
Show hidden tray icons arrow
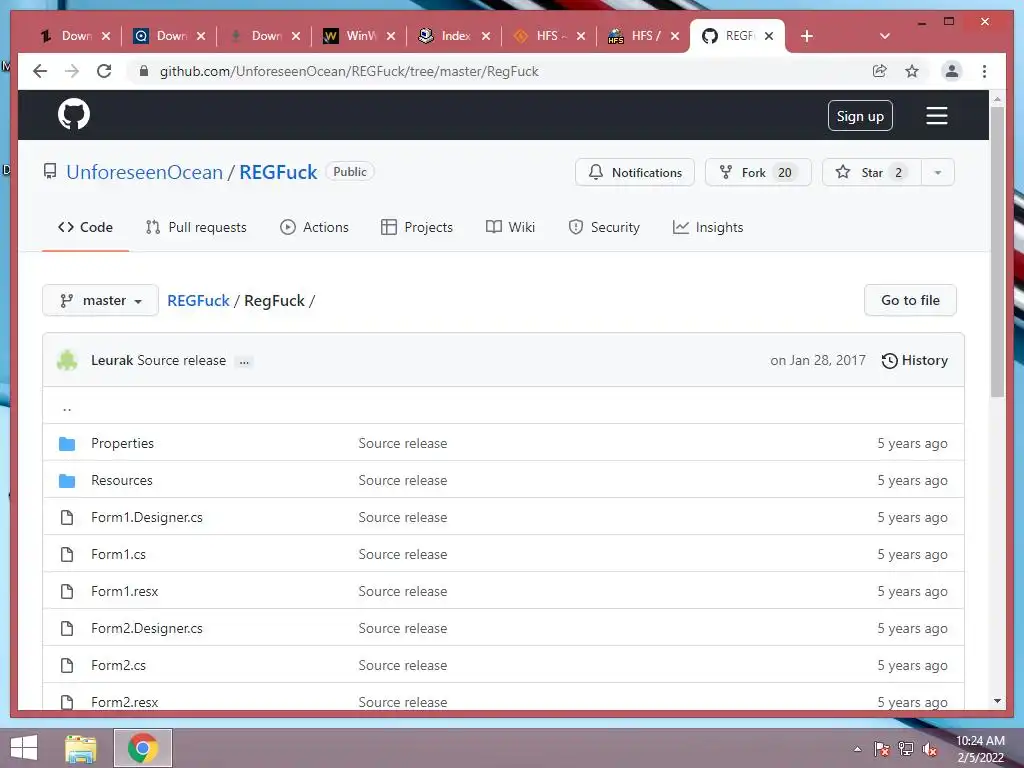[857, 749]
